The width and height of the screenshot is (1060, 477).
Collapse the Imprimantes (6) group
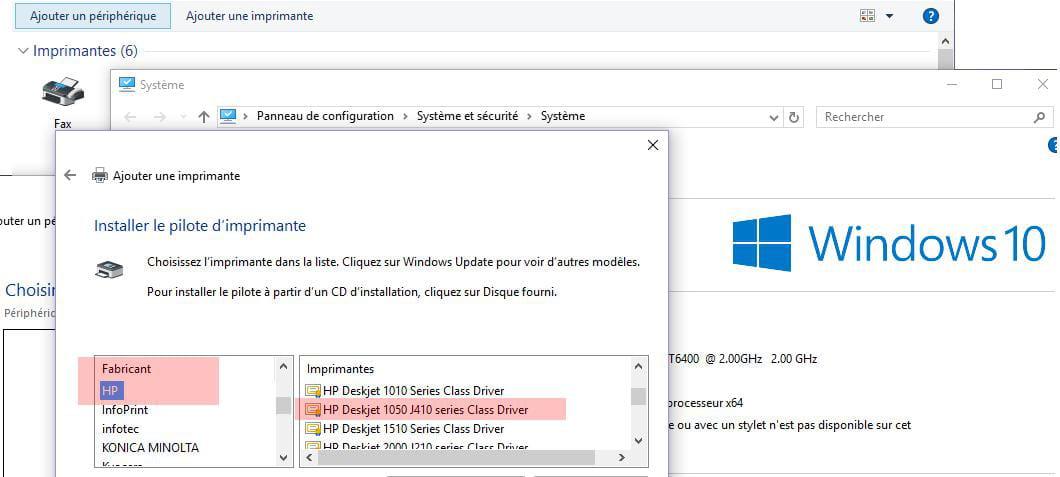tap(24, 51)
